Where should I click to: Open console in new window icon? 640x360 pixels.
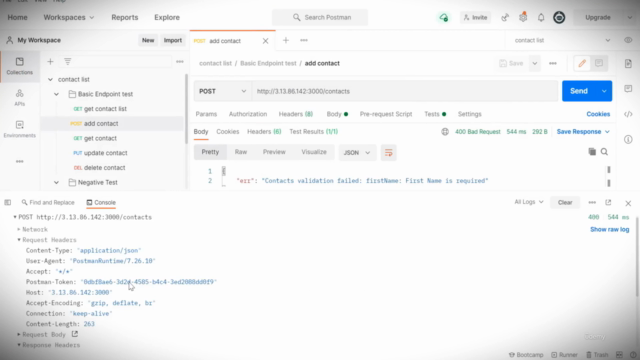608,202
